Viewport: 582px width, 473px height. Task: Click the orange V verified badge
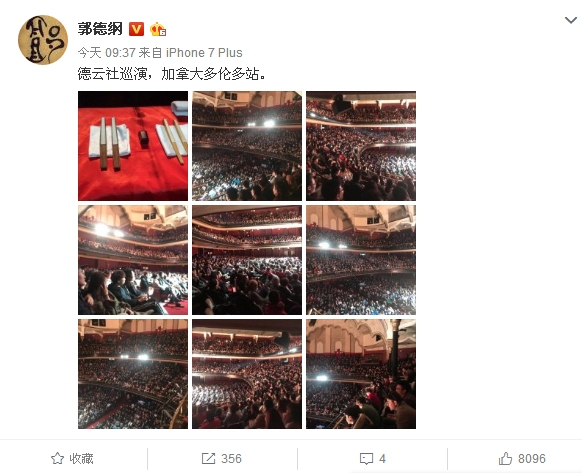pyautogui.click(x=136, y=29)
